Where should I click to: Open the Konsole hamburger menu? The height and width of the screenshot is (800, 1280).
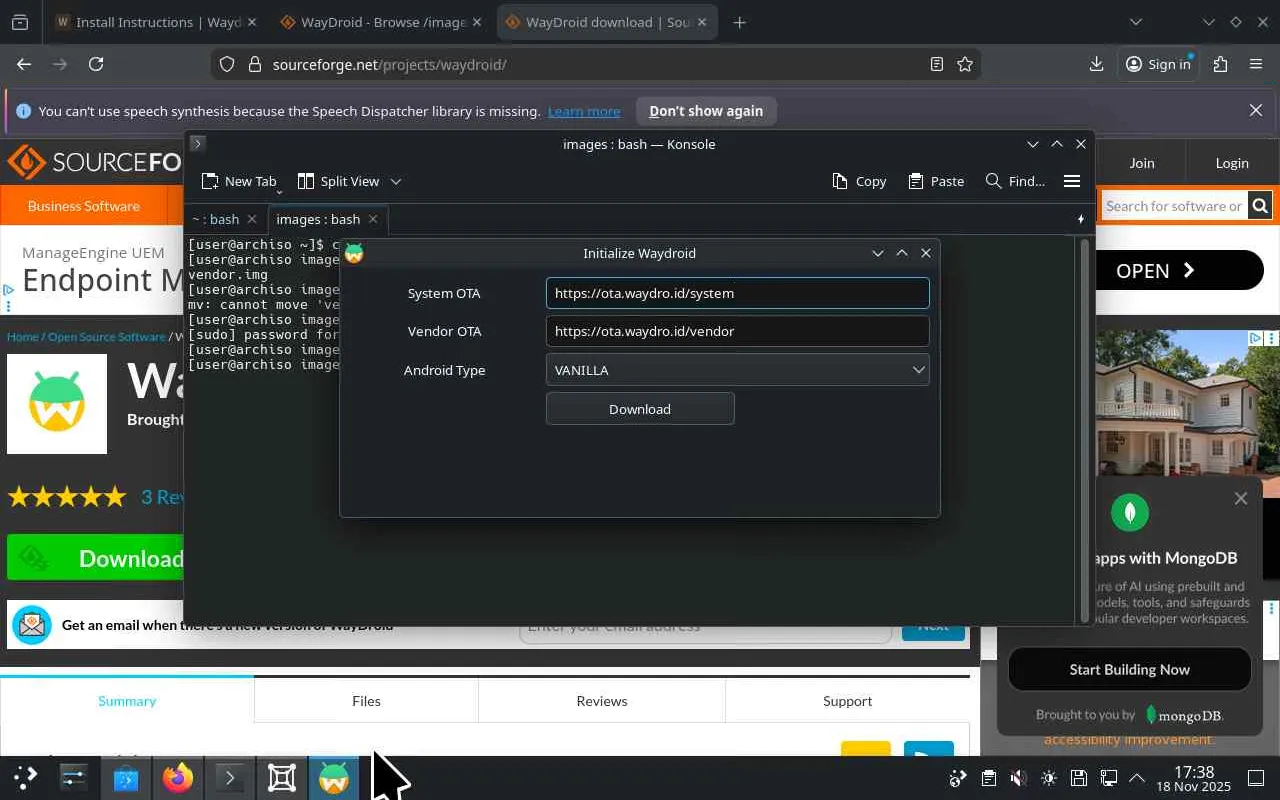point(1072,181)
